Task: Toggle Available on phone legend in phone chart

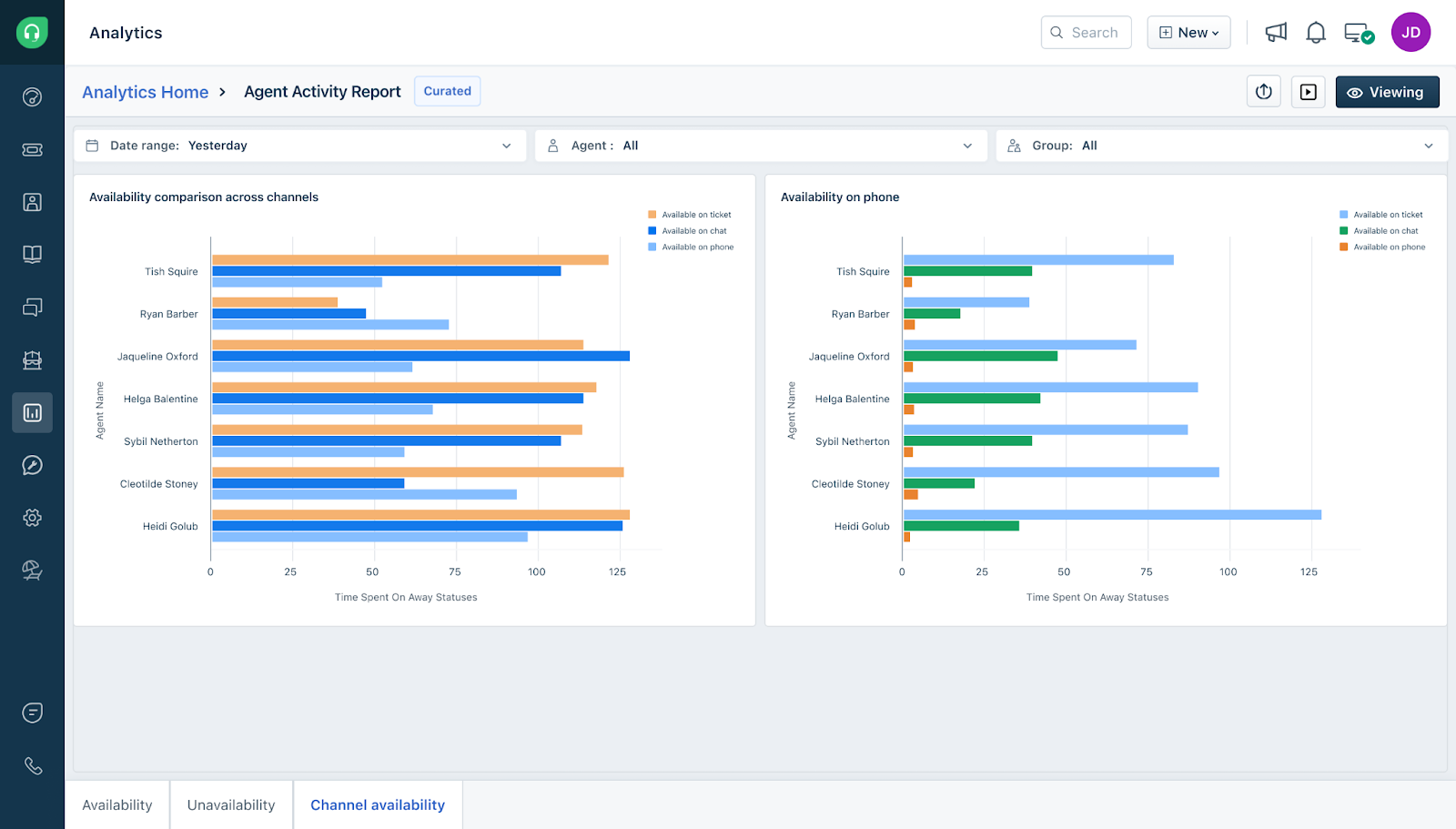Action: pyautogui.click(x=1382, y=248)
